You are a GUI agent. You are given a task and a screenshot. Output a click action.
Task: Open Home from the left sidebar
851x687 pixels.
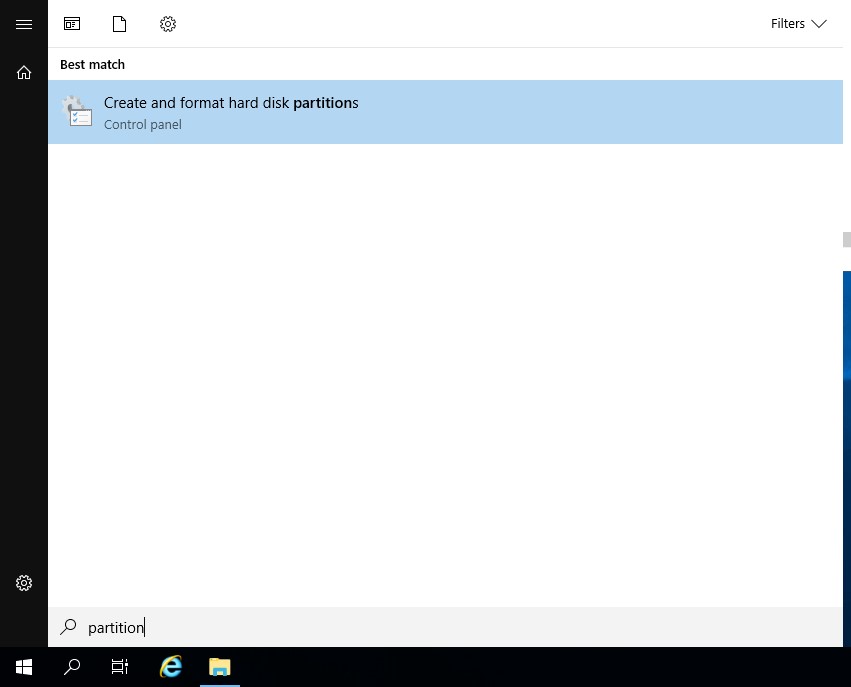(x=23, y=72)
